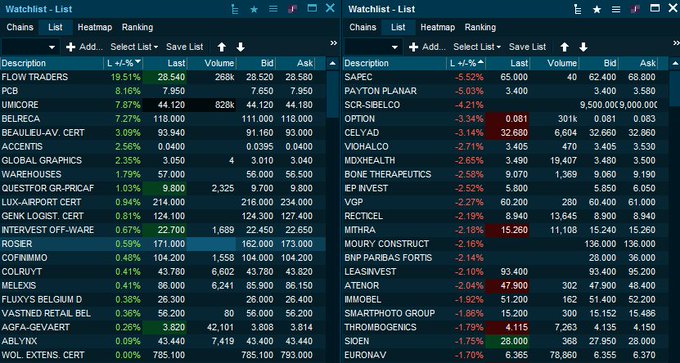The image size is (680, 363).
Task: Expand hidden toolbar items chevron in right Watchlist
Action: point(676,43)
